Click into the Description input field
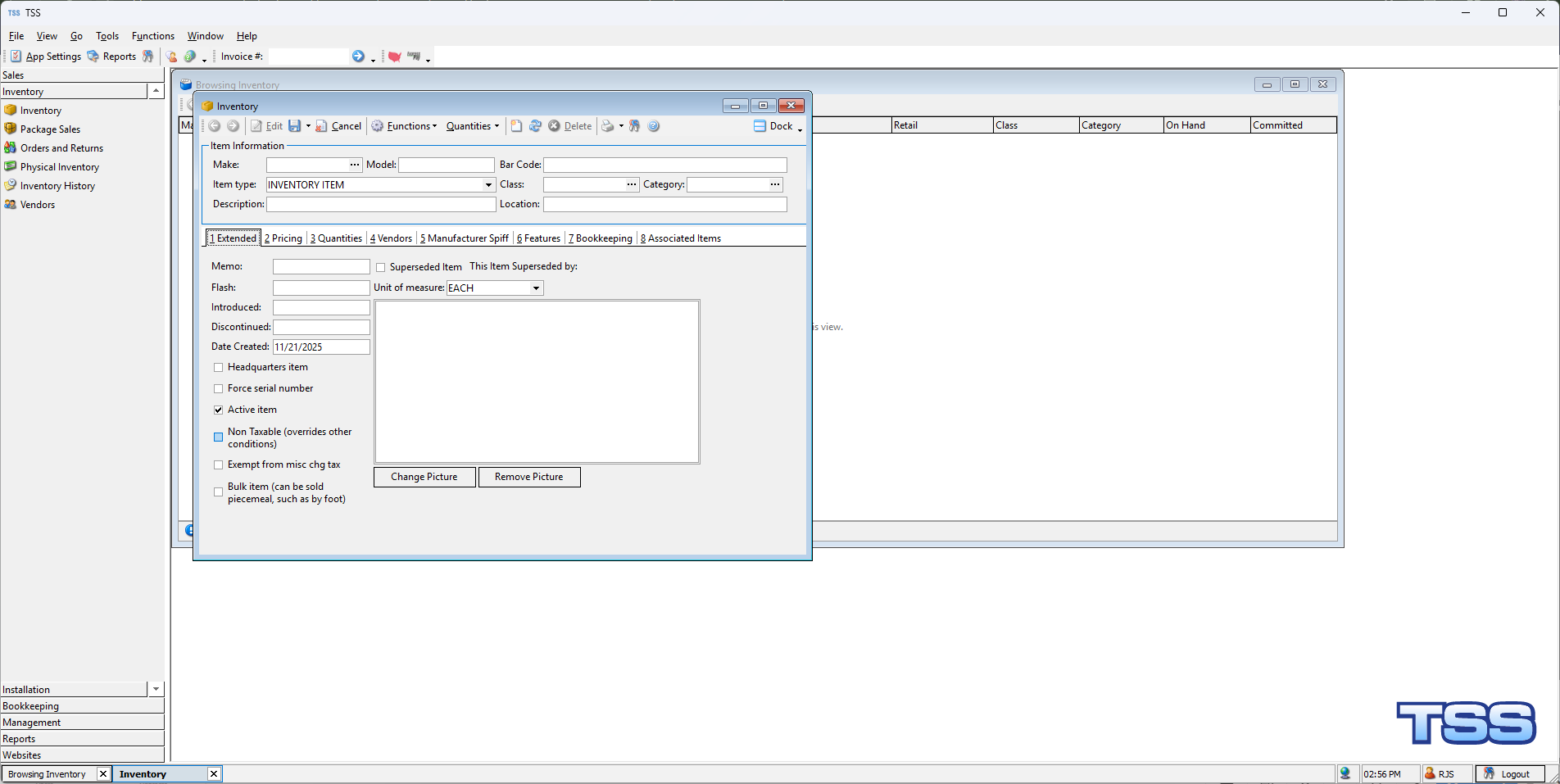This screenshot has height=784, width=1560. tap(381, 205)
